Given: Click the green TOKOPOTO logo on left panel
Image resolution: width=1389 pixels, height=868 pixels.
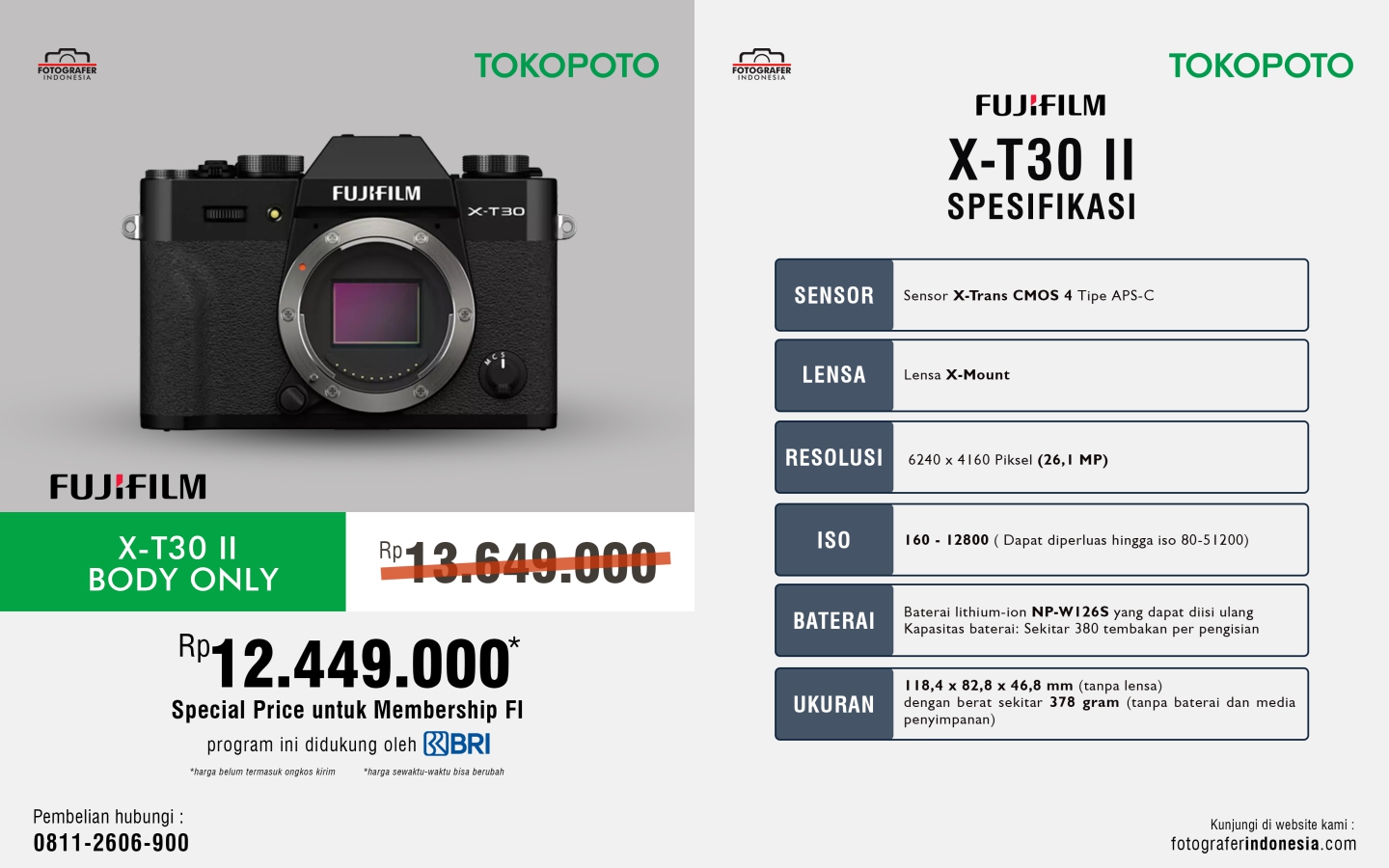Looking at the screenshot, I should click(x=566, y=66).
